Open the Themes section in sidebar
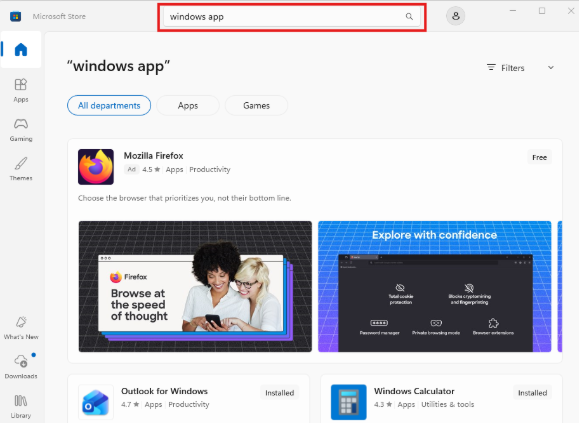Screen dimensions: 579x423 pos(21,169)
